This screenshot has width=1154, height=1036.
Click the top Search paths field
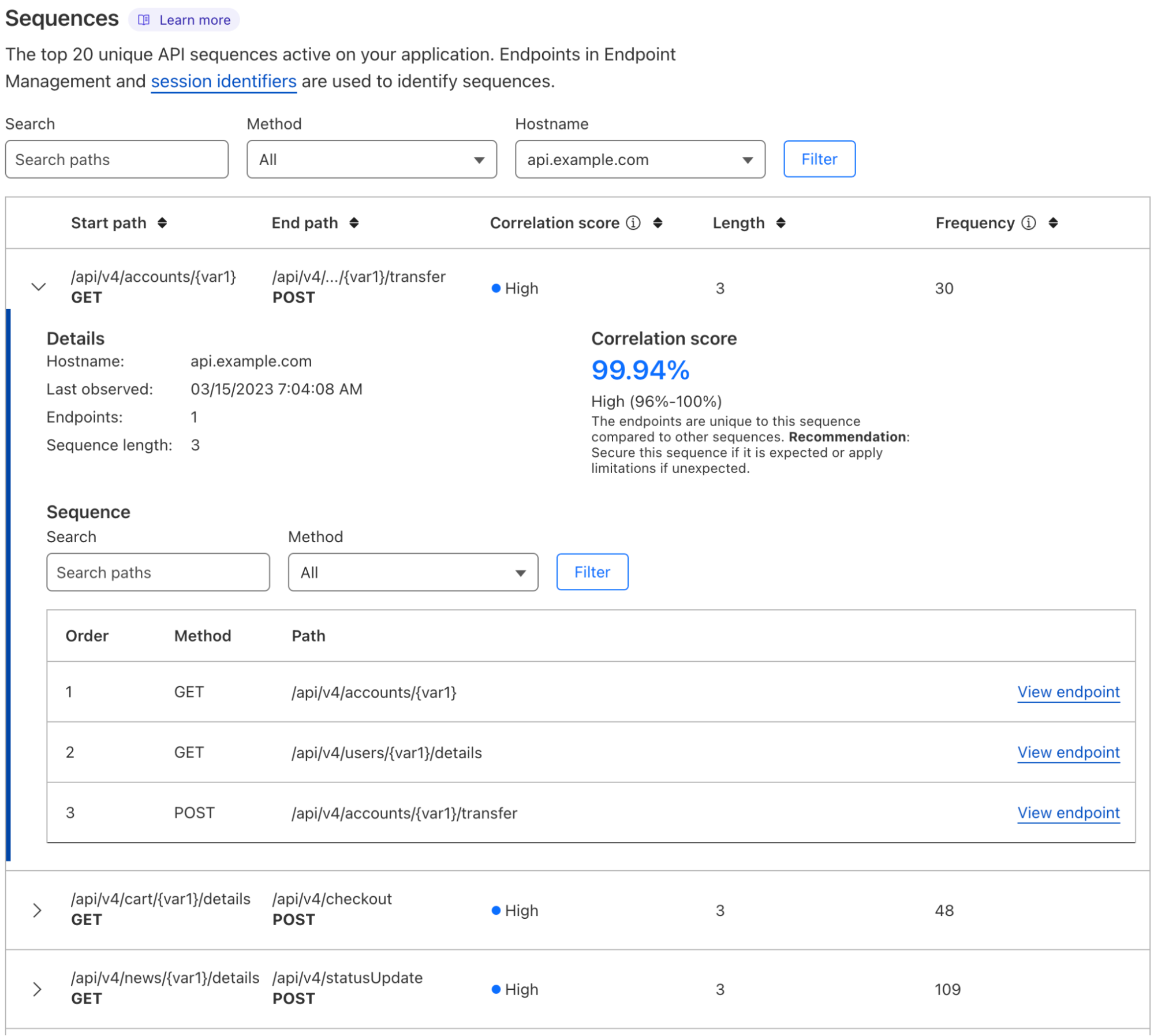117,159
